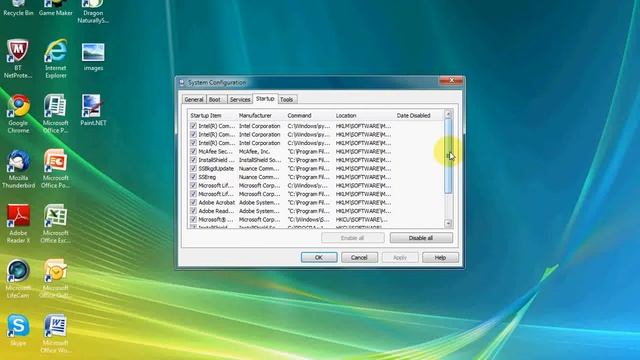Image resolution: width=640 pixels, height=360 pixels.
Task: Select Mozilla Thunderbird desktop icon
Action: [x=18, y=169]
